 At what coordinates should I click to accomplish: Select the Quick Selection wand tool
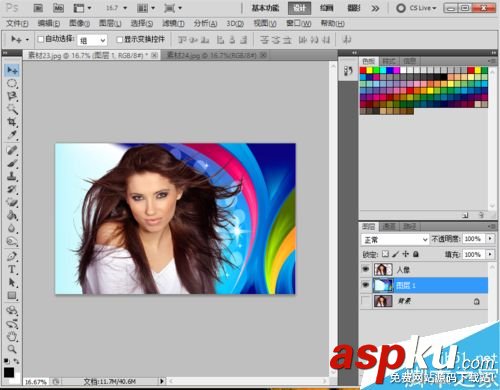pos(12,109)
